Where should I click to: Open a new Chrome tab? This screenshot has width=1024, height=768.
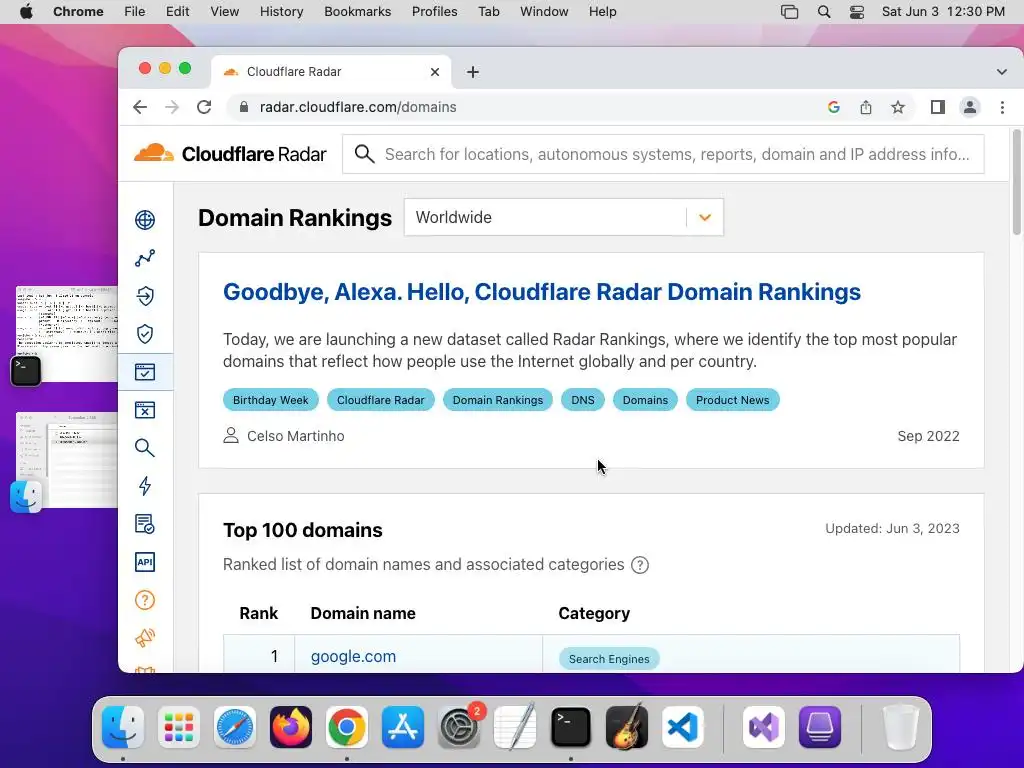pos(473,72)
